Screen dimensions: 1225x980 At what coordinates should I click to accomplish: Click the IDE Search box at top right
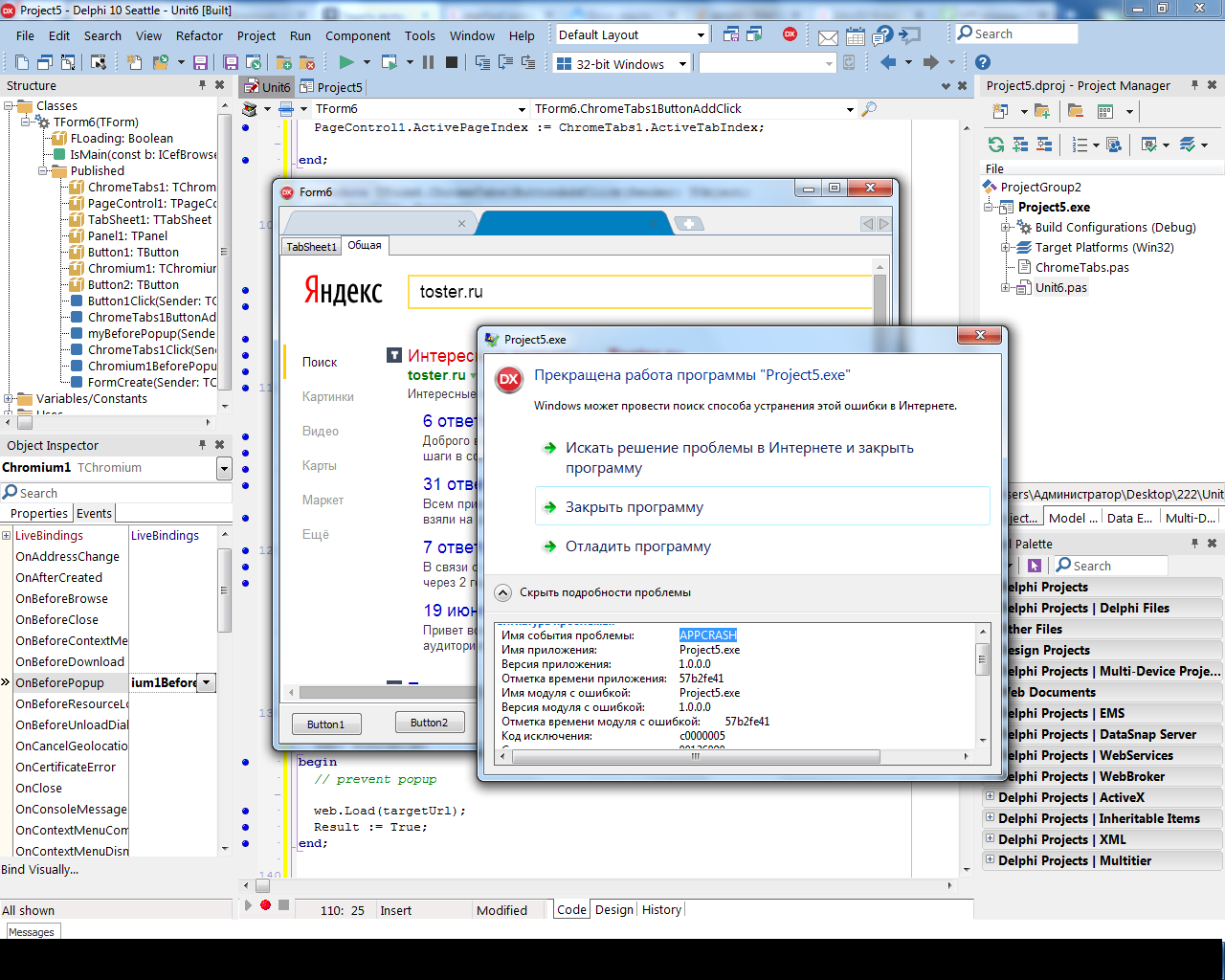(1016, 33)
